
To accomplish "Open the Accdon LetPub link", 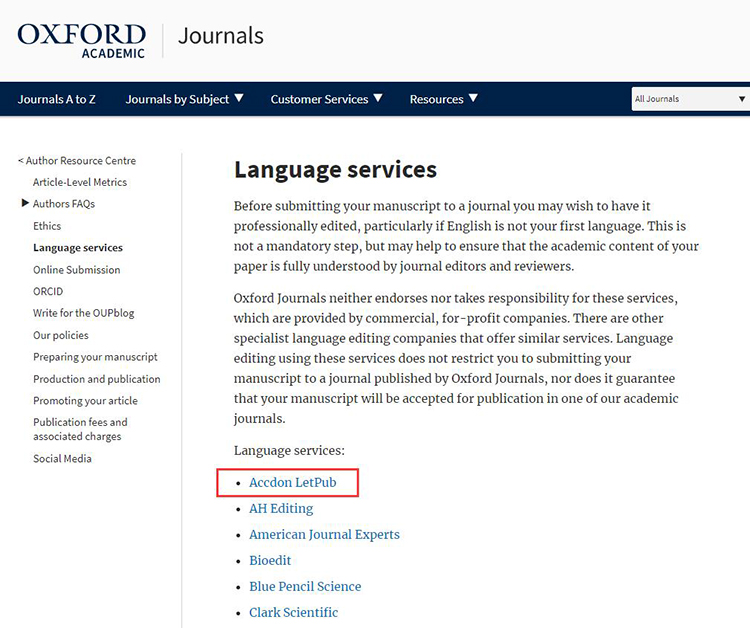I will click(x=292, y=483).
